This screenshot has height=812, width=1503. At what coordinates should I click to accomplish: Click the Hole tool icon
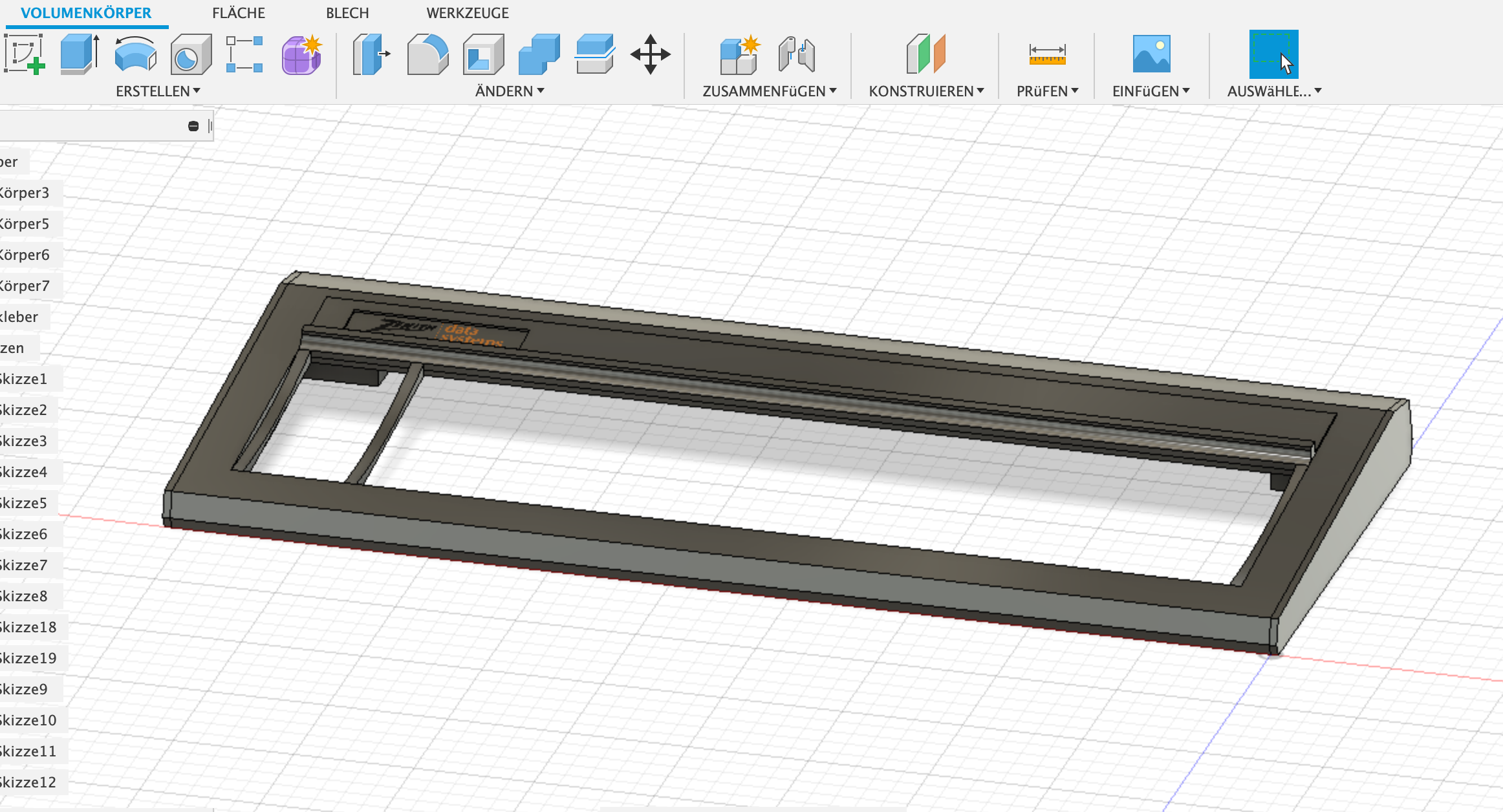click(x=190, y=54)
